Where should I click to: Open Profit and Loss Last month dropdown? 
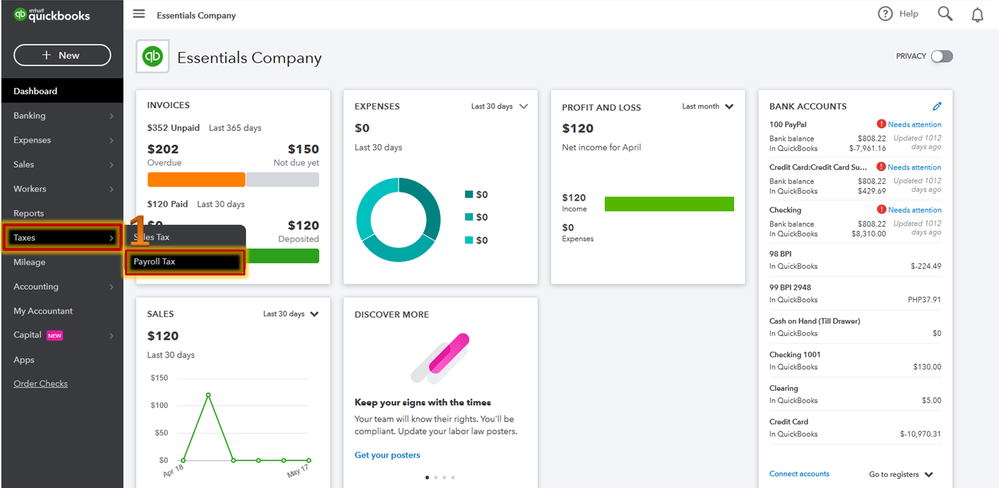pos(708,106)
